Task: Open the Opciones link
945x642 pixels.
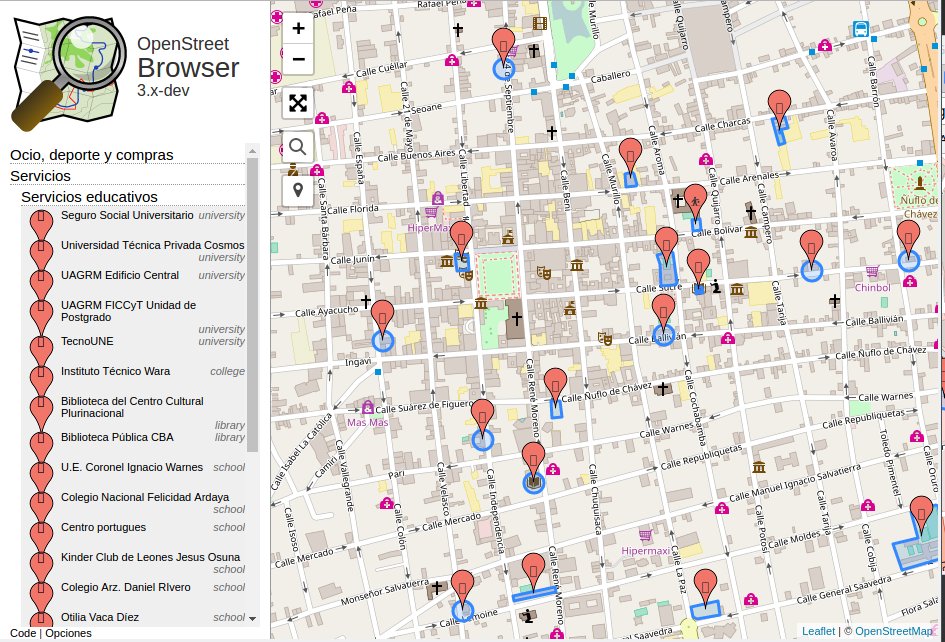Action: click(68, 633)
